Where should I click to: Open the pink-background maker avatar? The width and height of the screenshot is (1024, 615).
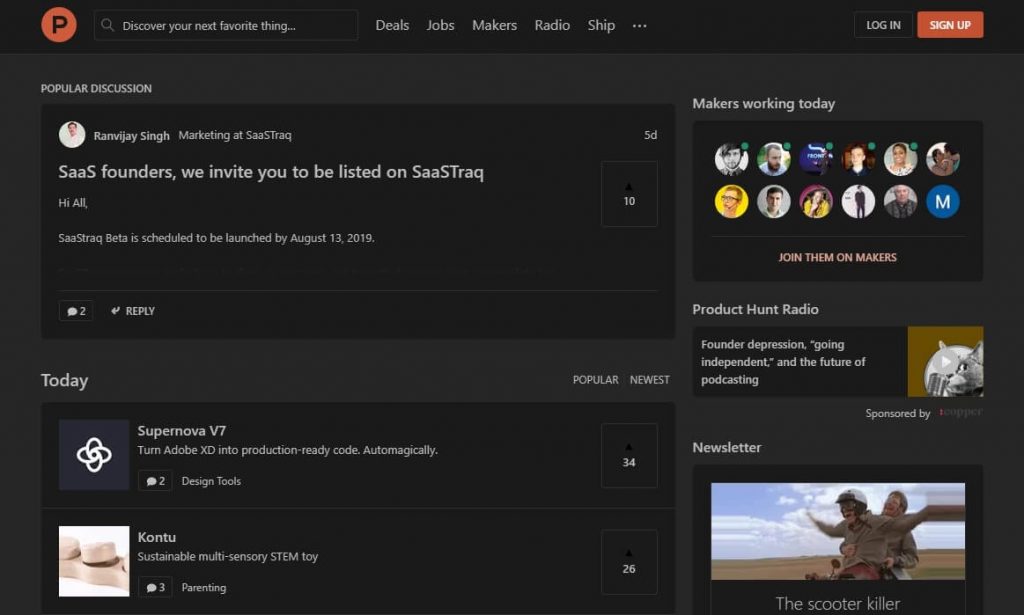click(816, 201)
